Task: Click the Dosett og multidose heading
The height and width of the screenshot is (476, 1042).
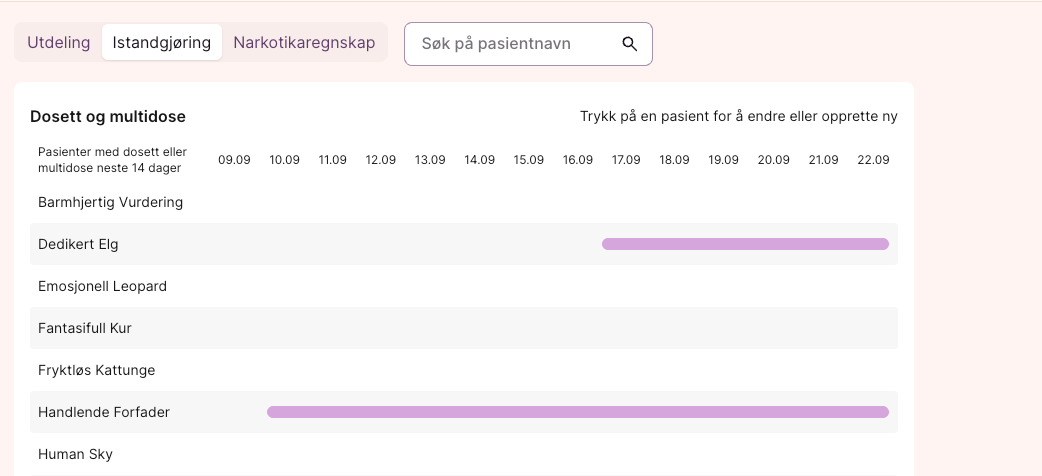Action: [108, 117]
